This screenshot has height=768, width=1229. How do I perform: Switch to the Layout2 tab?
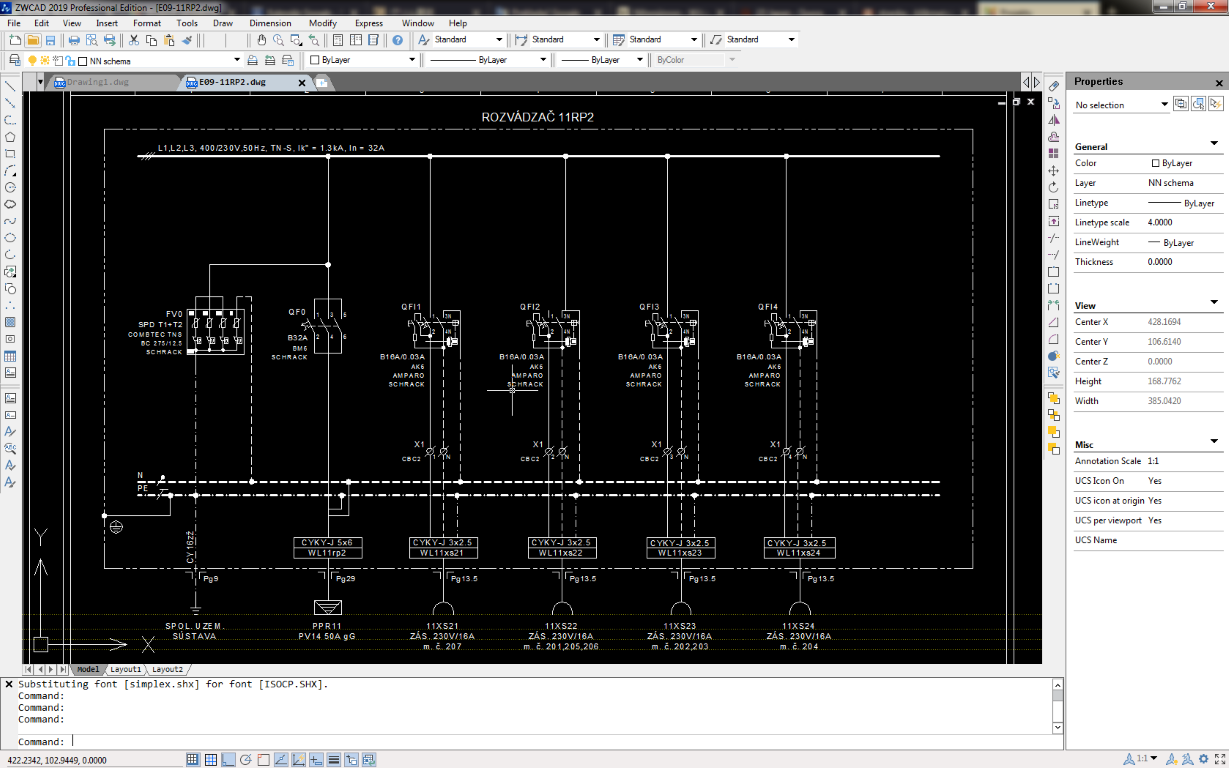(167, 669)
